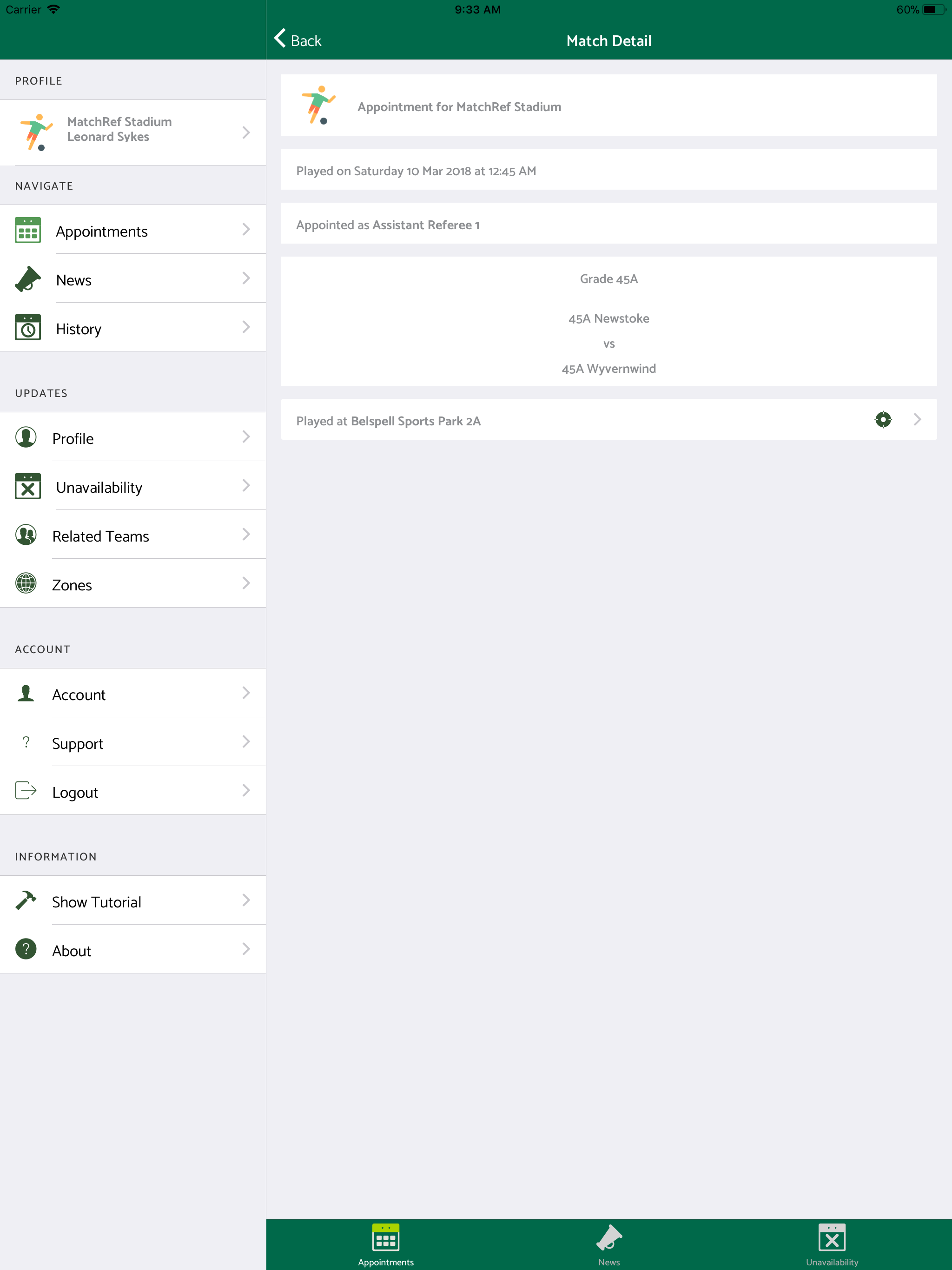This screenshot has width=952, height=1270.
Task: Go Back from Match Detail
Action: pyautogui.click(x=298, y=40)
